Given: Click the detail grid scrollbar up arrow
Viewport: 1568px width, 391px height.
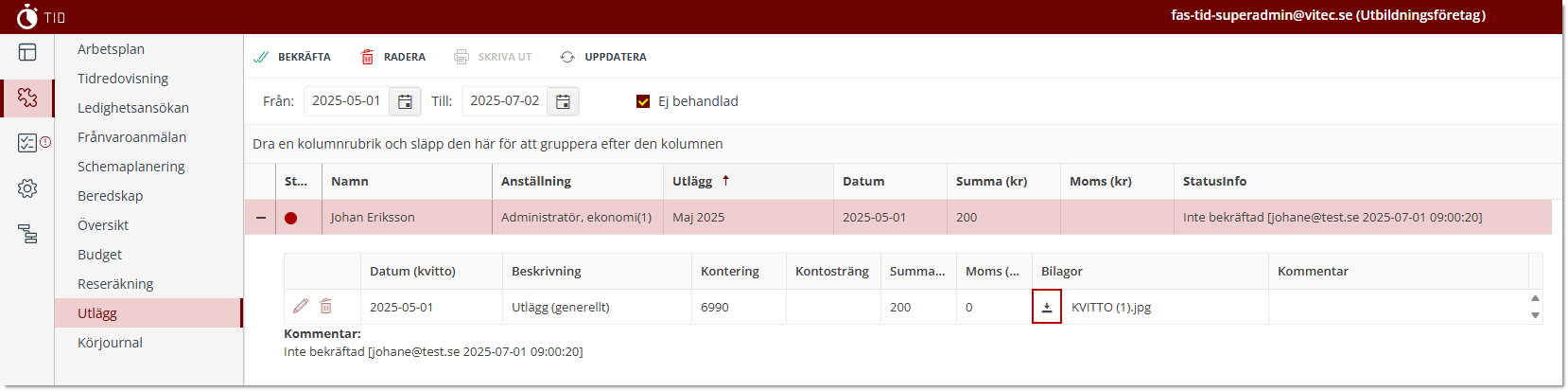Looking at the screenshot, I should pyautogui.click(x=1535, y=298).
